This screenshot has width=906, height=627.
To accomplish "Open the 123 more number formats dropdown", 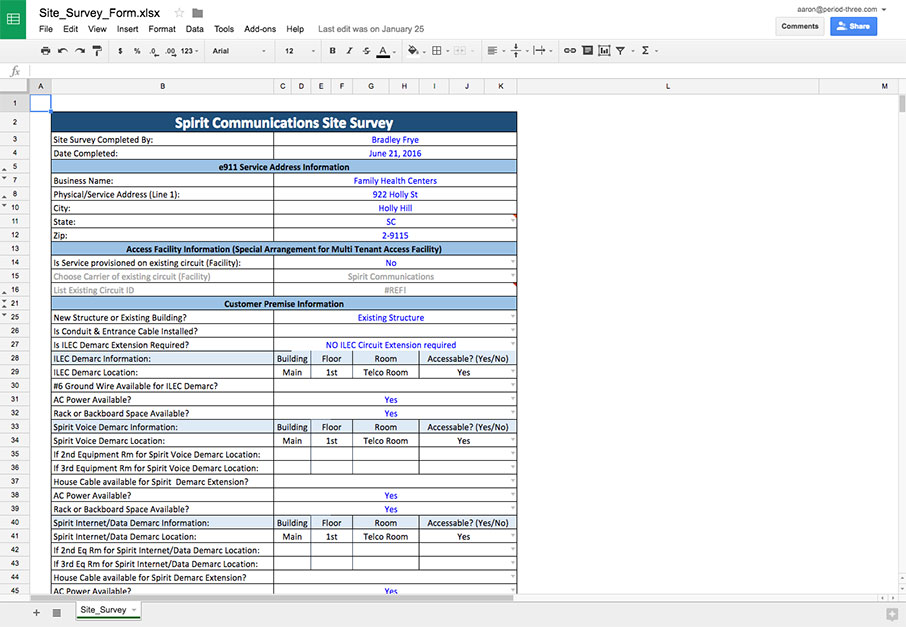I will click(x=189, y=51).
